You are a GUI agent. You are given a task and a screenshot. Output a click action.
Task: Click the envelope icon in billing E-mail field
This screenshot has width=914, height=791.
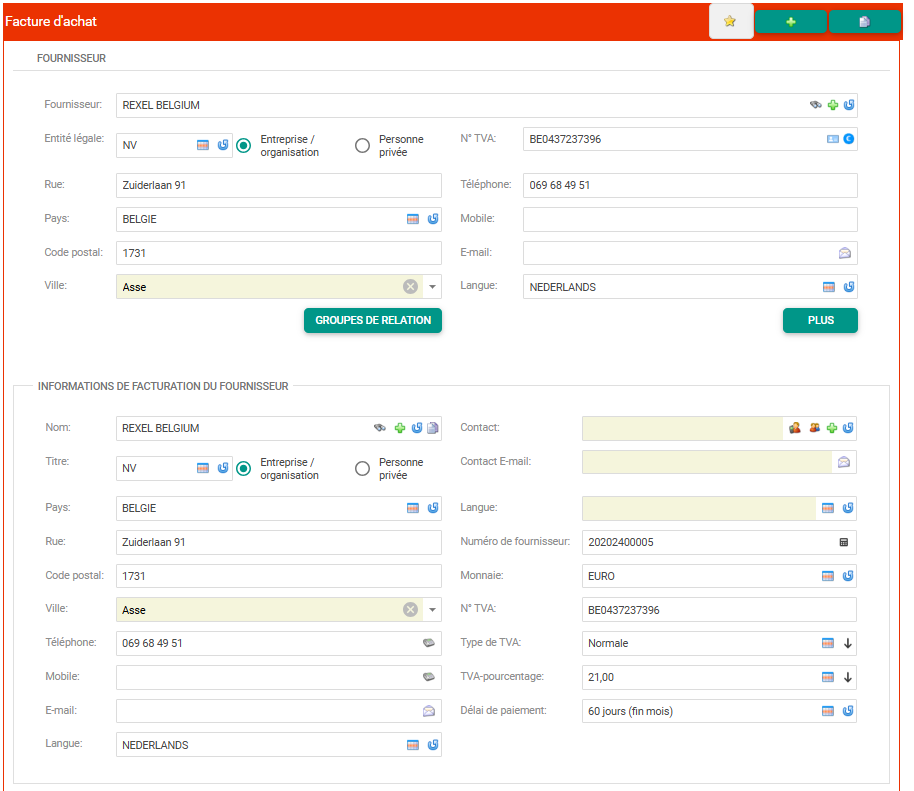(428, 711)
